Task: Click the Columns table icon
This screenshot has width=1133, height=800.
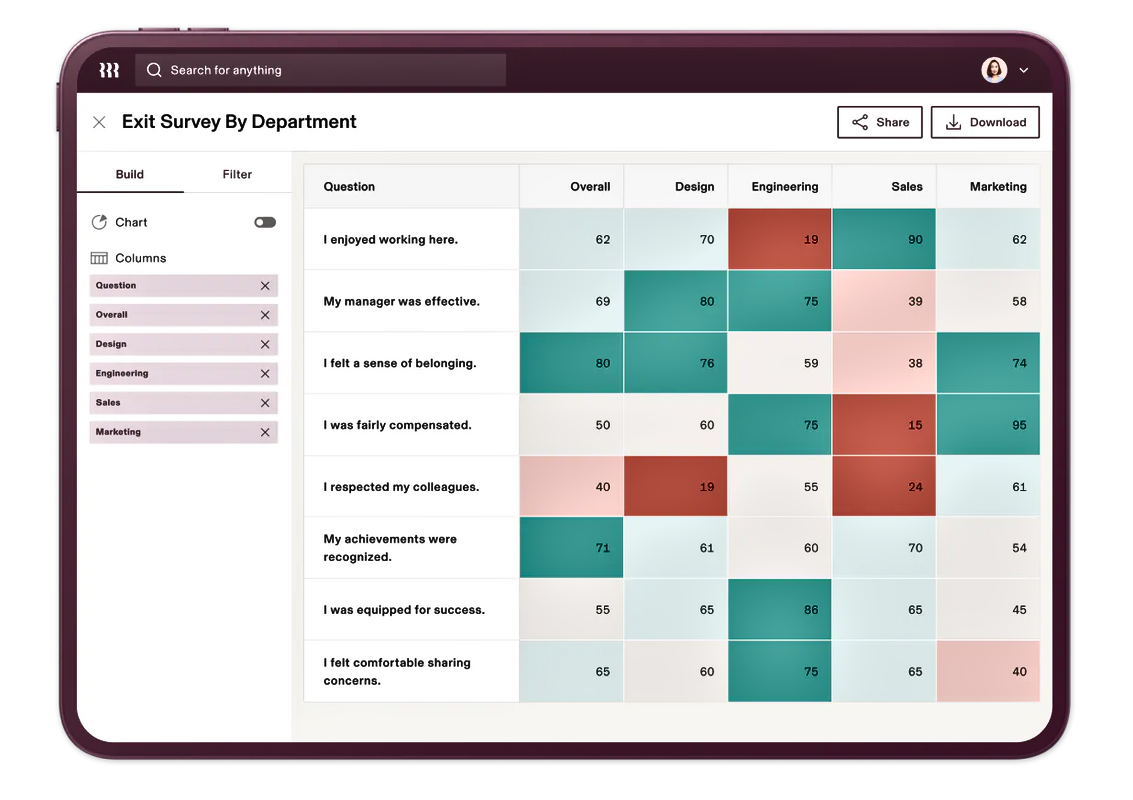Action: tap(99, 258)
